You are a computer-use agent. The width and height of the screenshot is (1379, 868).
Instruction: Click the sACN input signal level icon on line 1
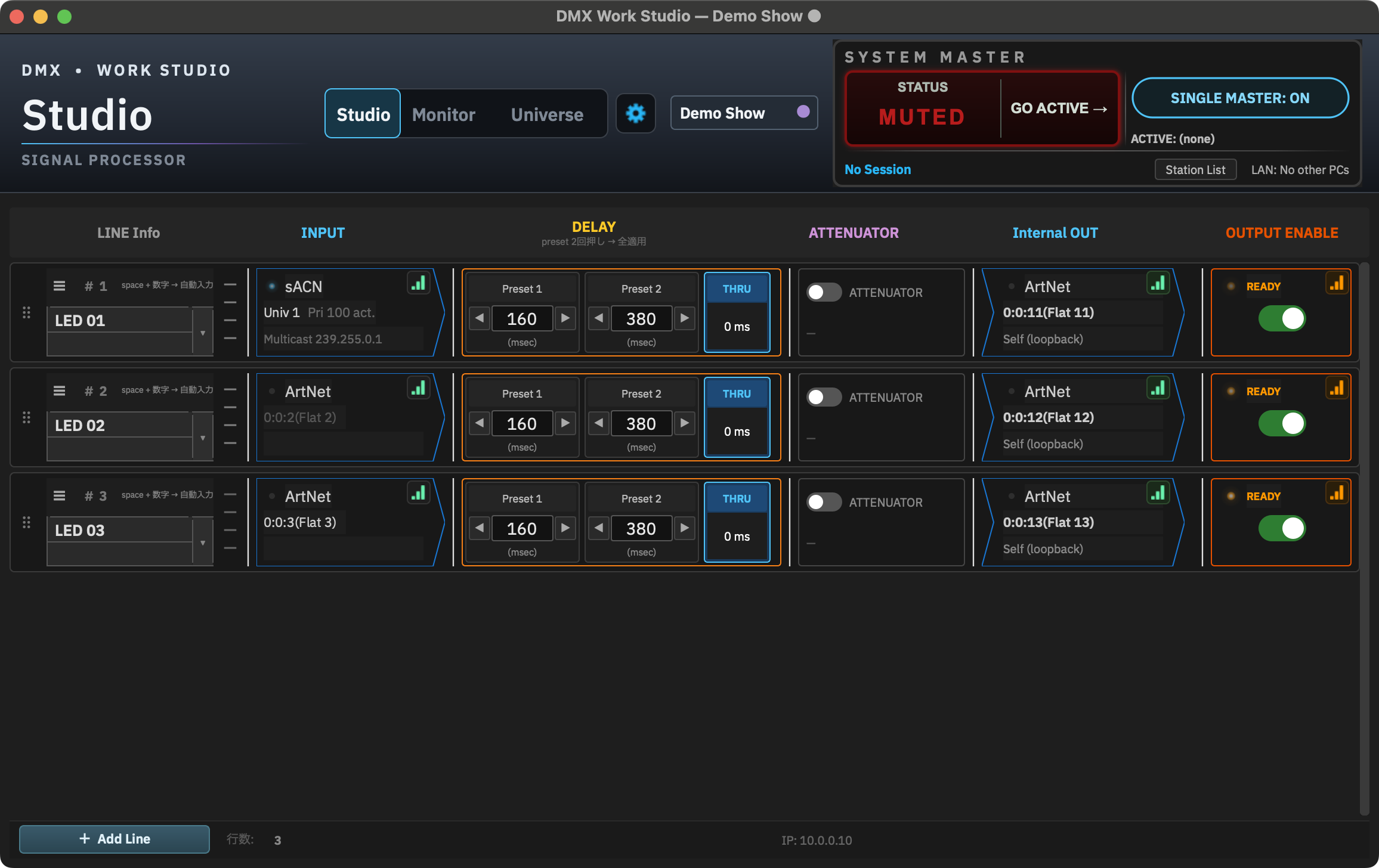(419, 283)
